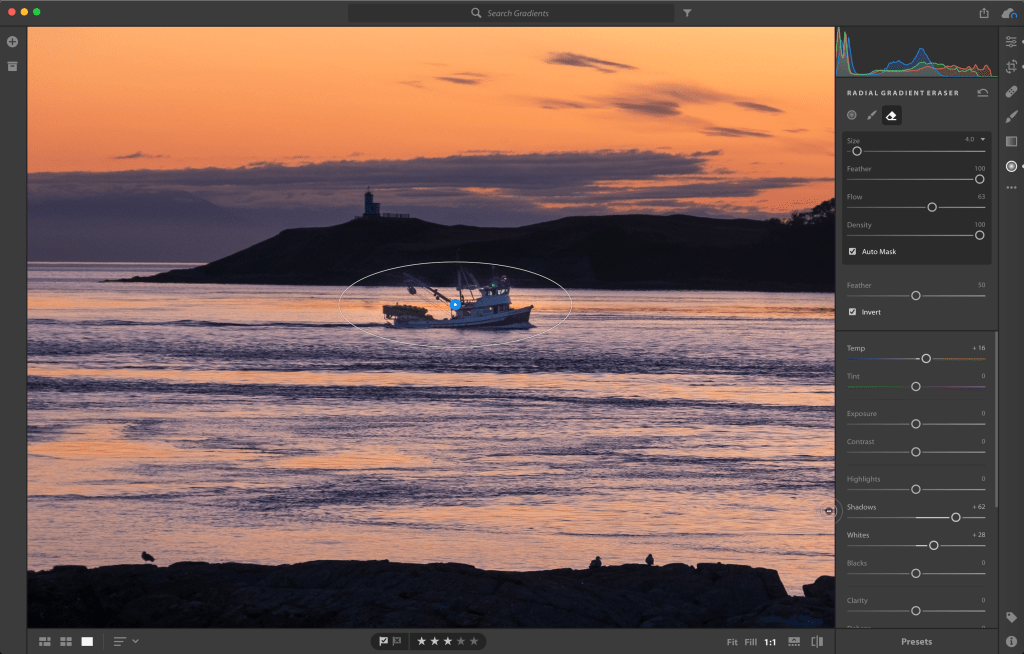Select the Brush tool in the right sidebar
The image size is (1024, 654).
click(x=1011, y=116)
